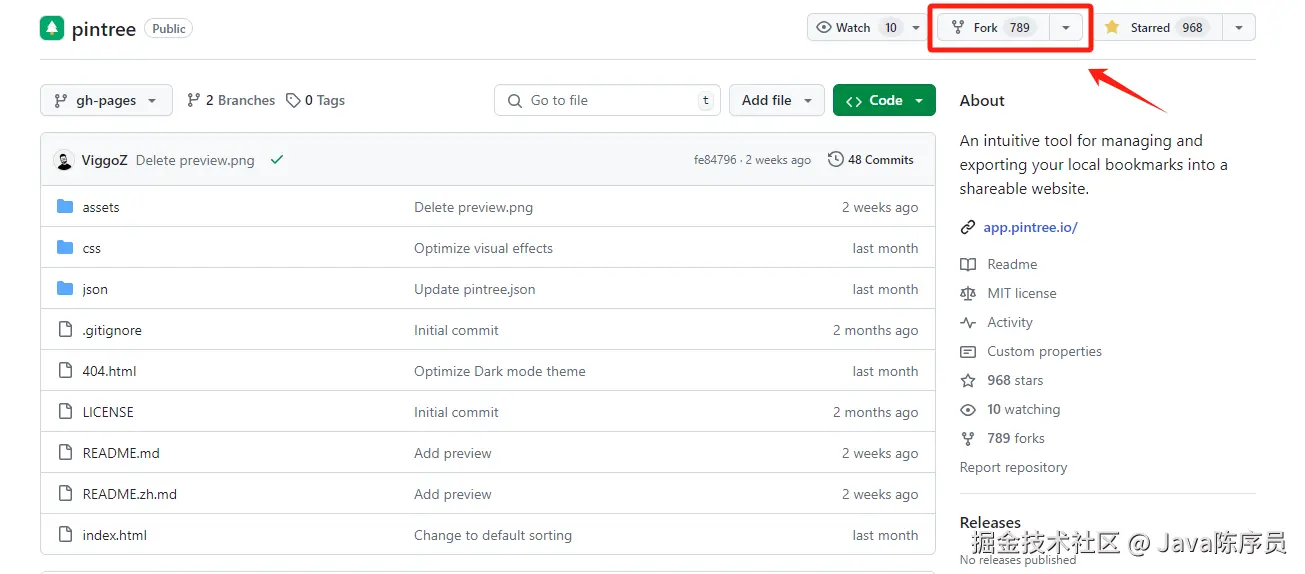Focus the Go to file search field
The image size is (1305, 574).
click(x=608, y=100)
